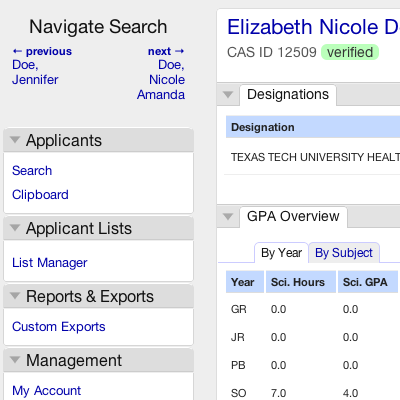Click the Sci. Hours column header

301,282
